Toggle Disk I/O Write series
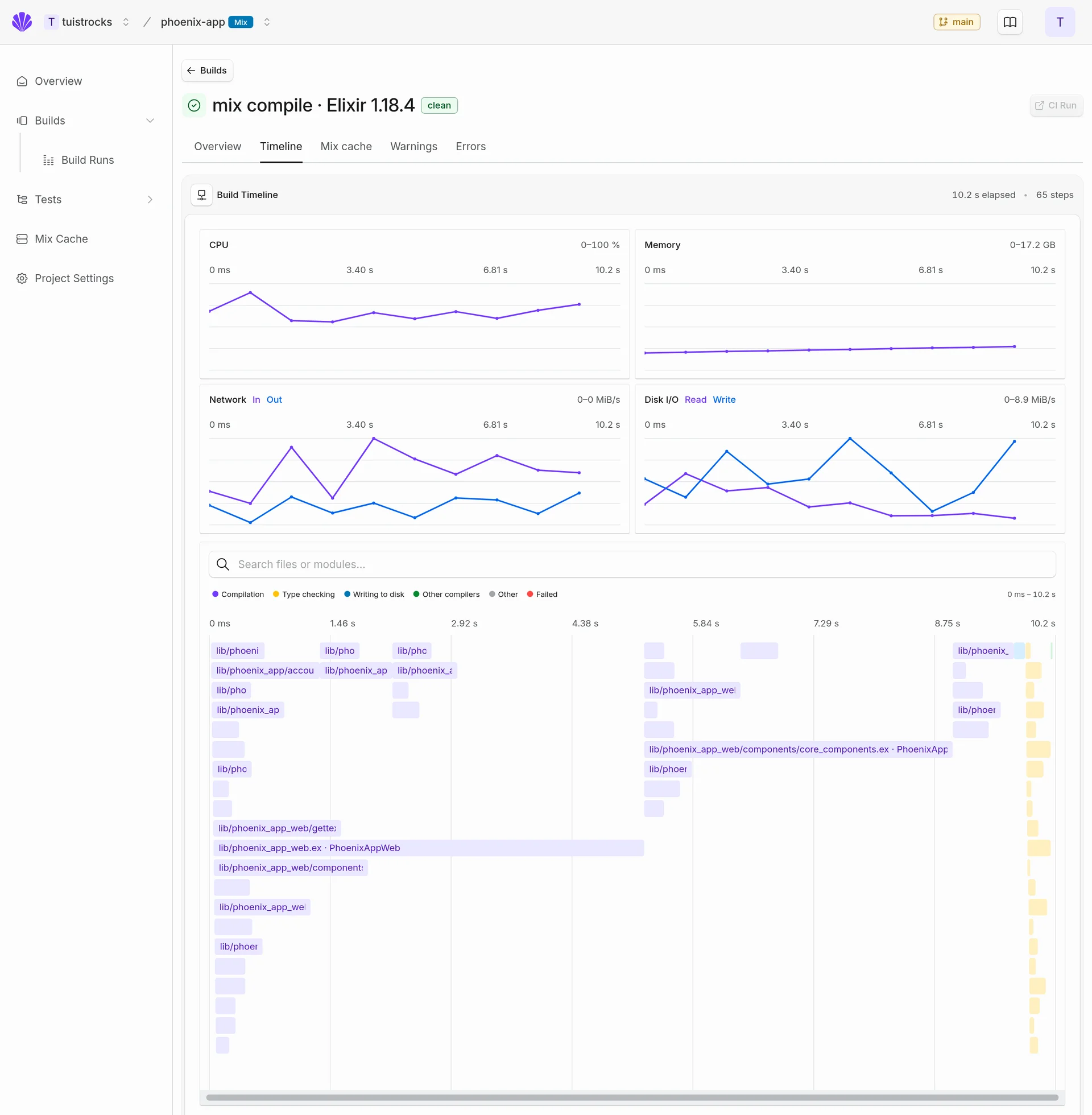 click(724, 400)
